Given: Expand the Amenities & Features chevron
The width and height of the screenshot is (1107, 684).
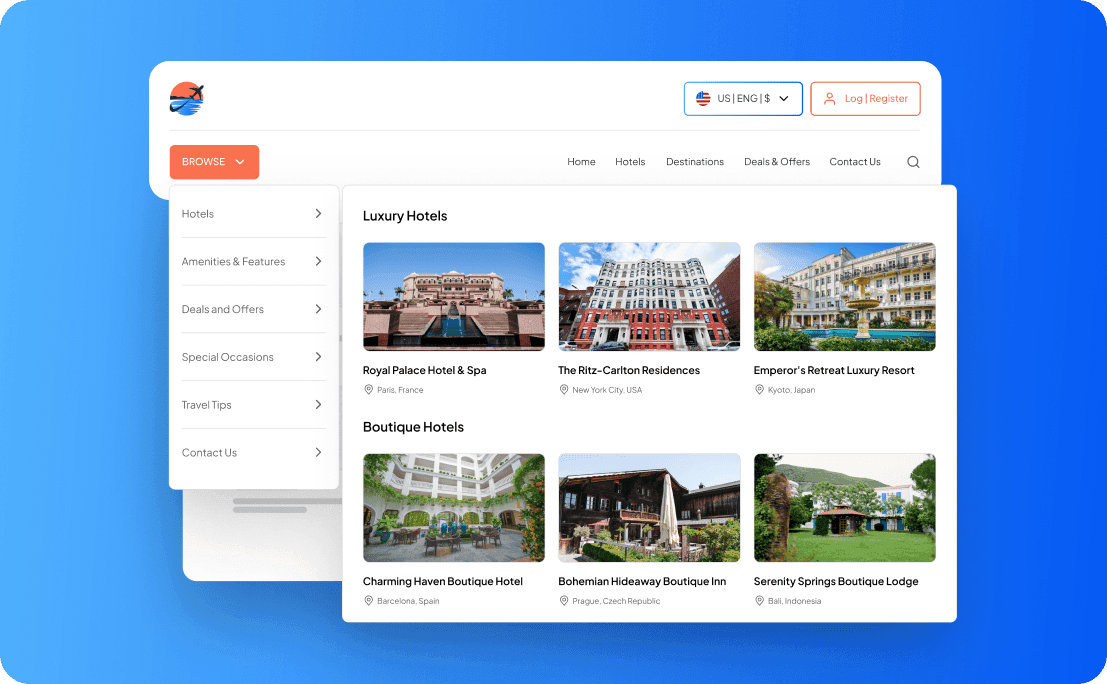Looking at the screenshot, I should pyautogui.click(x=318, y=261).
